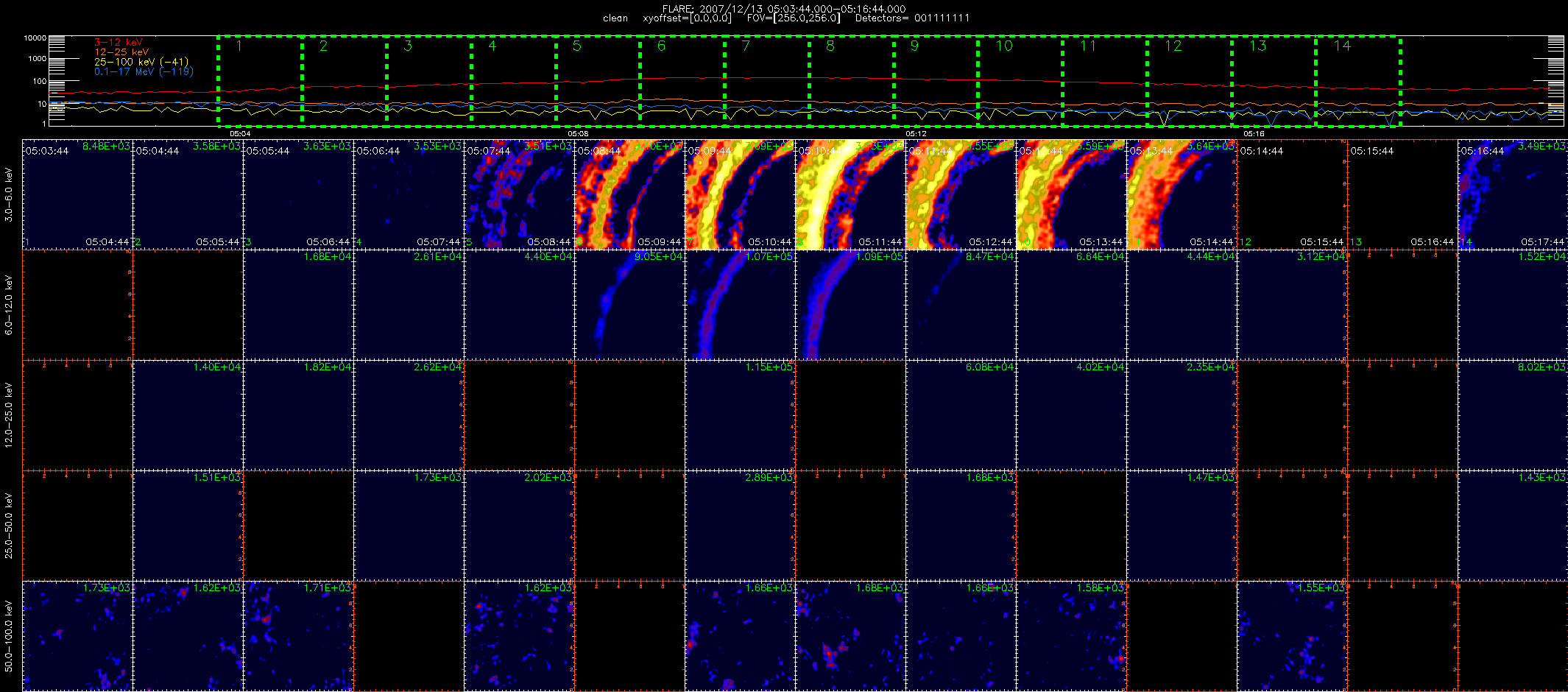1568x692 pixels.
Task: Open the 50-100 keV image labeled 1.73E+03
Action: click(77, 636)
